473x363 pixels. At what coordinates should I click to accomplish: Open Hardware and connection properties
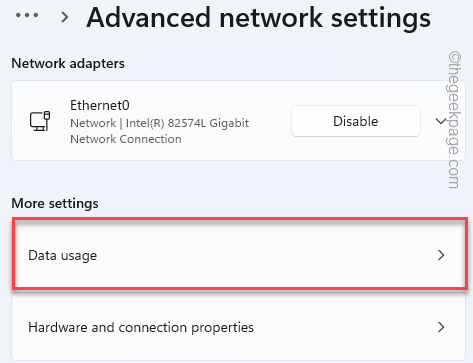tap(239, 327)
